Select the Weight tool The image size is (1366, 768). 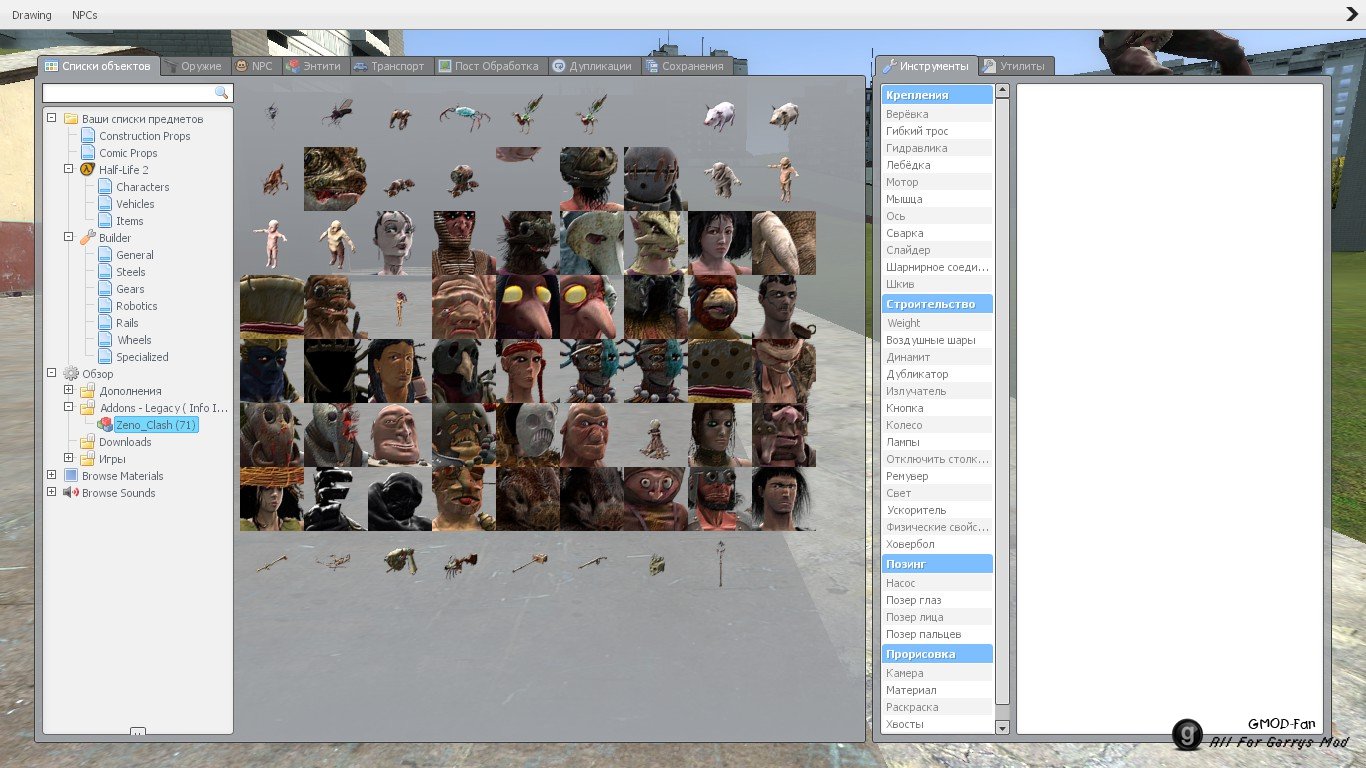[x=937, y=323]
